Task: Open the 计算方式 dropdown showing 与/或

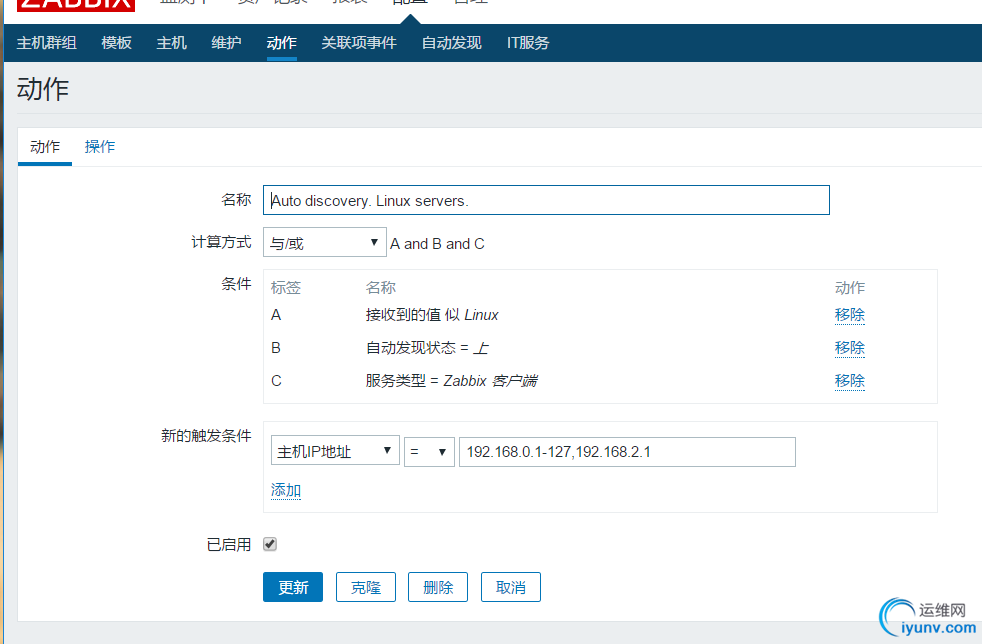Action: point(324,241)
